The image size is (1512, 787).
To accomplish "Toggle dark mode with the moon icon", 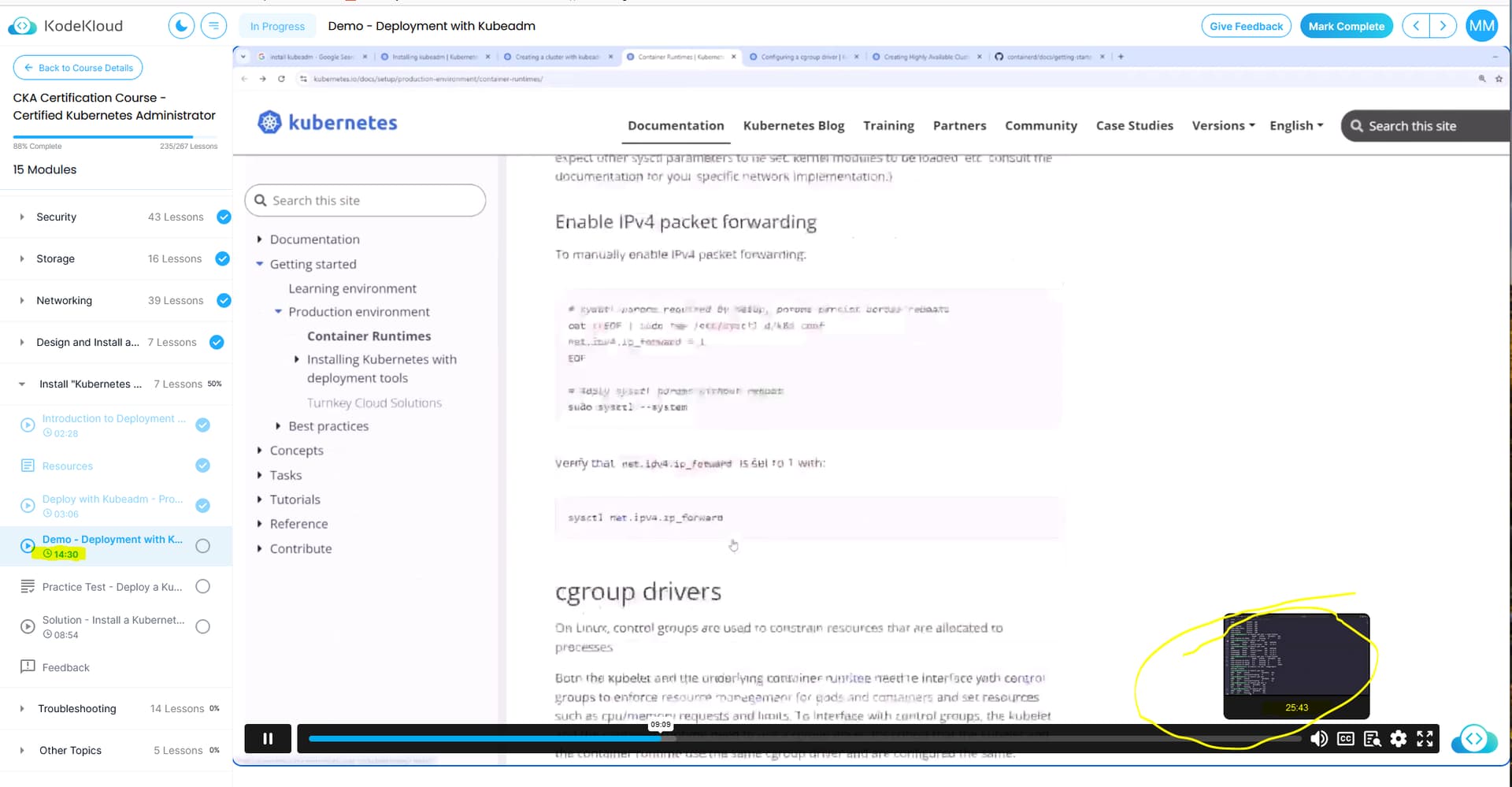I will click(181, 26).
